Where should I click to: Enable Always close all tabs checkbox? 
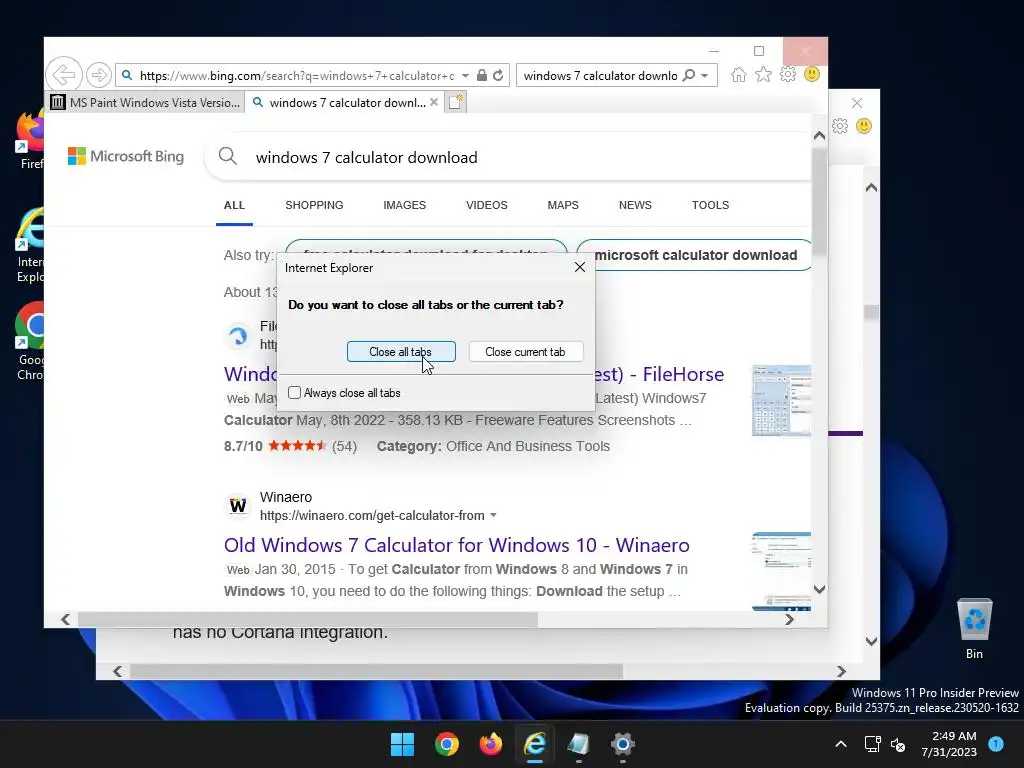click(x=295, y=392)
